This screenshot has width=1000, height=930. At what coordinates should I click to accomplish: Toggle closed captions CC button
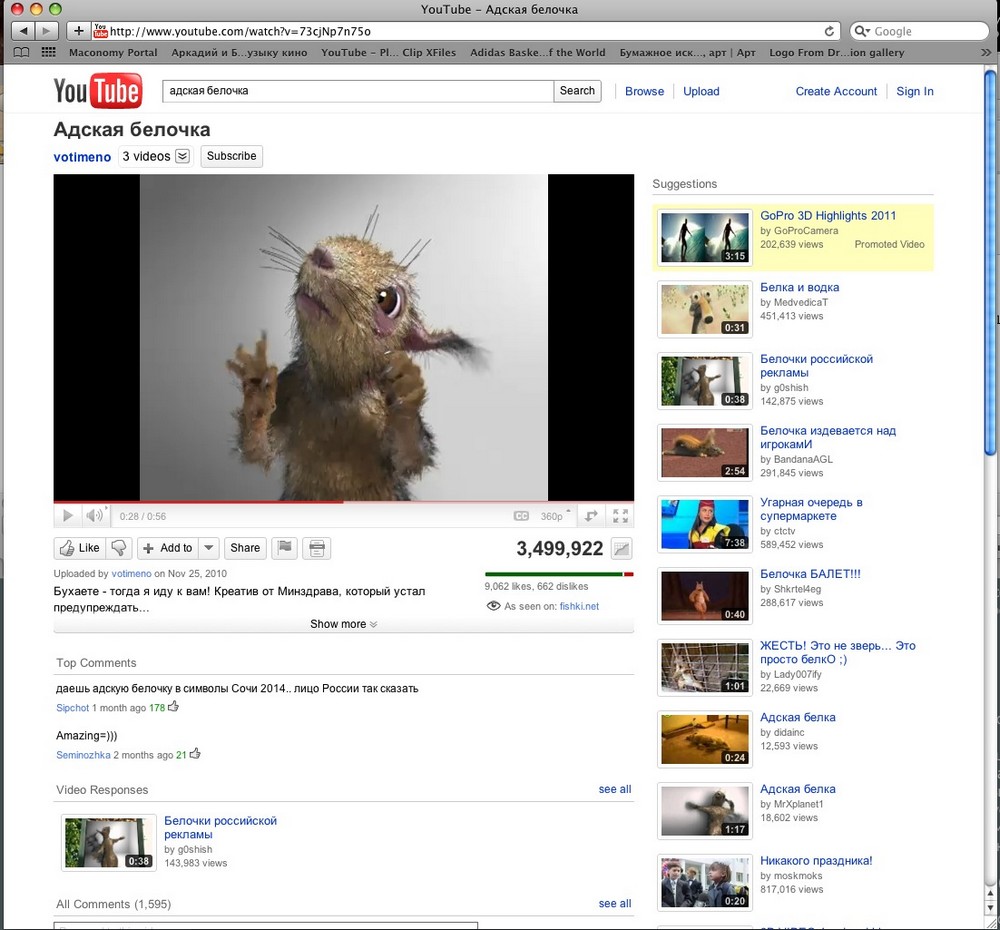click(521, 516)
